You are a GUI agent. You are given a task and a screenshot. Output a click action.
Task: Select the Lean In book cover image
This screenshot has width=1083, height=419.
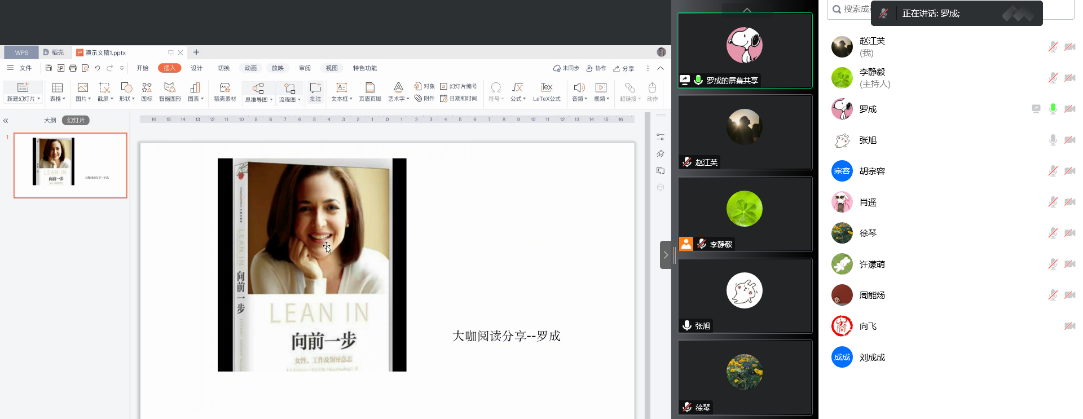tap(312, 265)
